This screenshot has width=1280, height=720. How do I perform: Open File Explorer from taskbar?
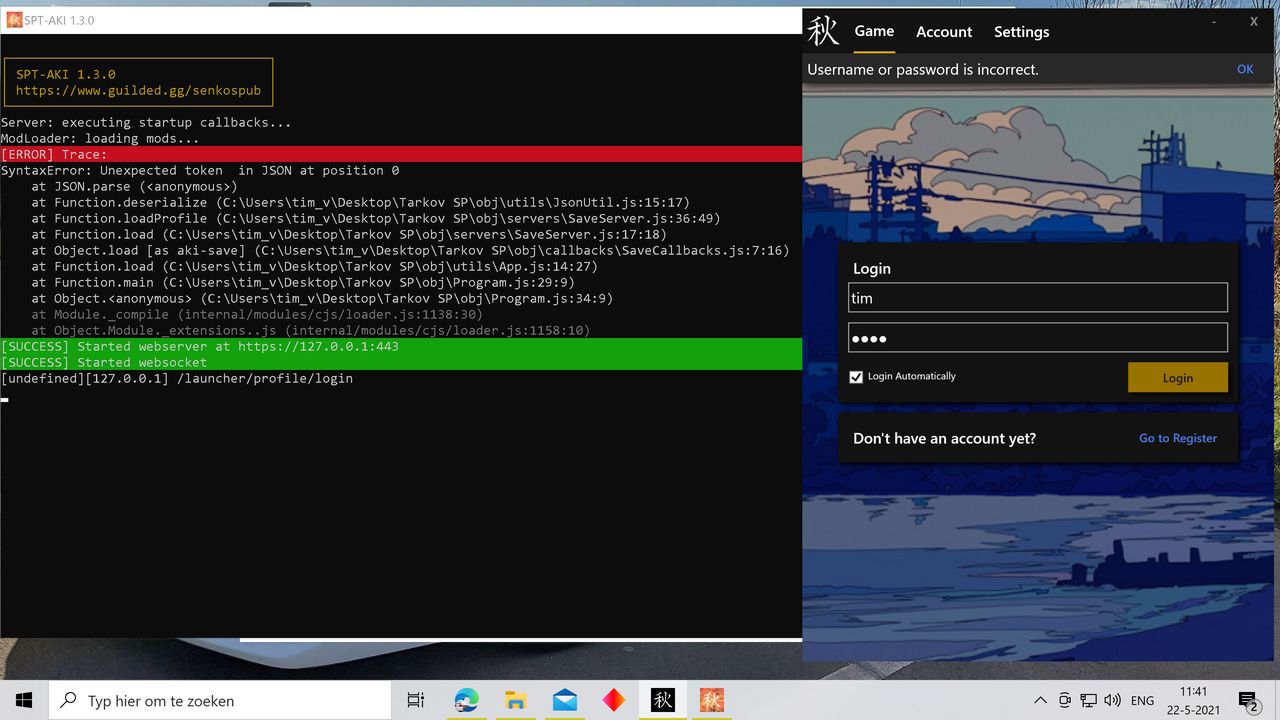(515, 701)
